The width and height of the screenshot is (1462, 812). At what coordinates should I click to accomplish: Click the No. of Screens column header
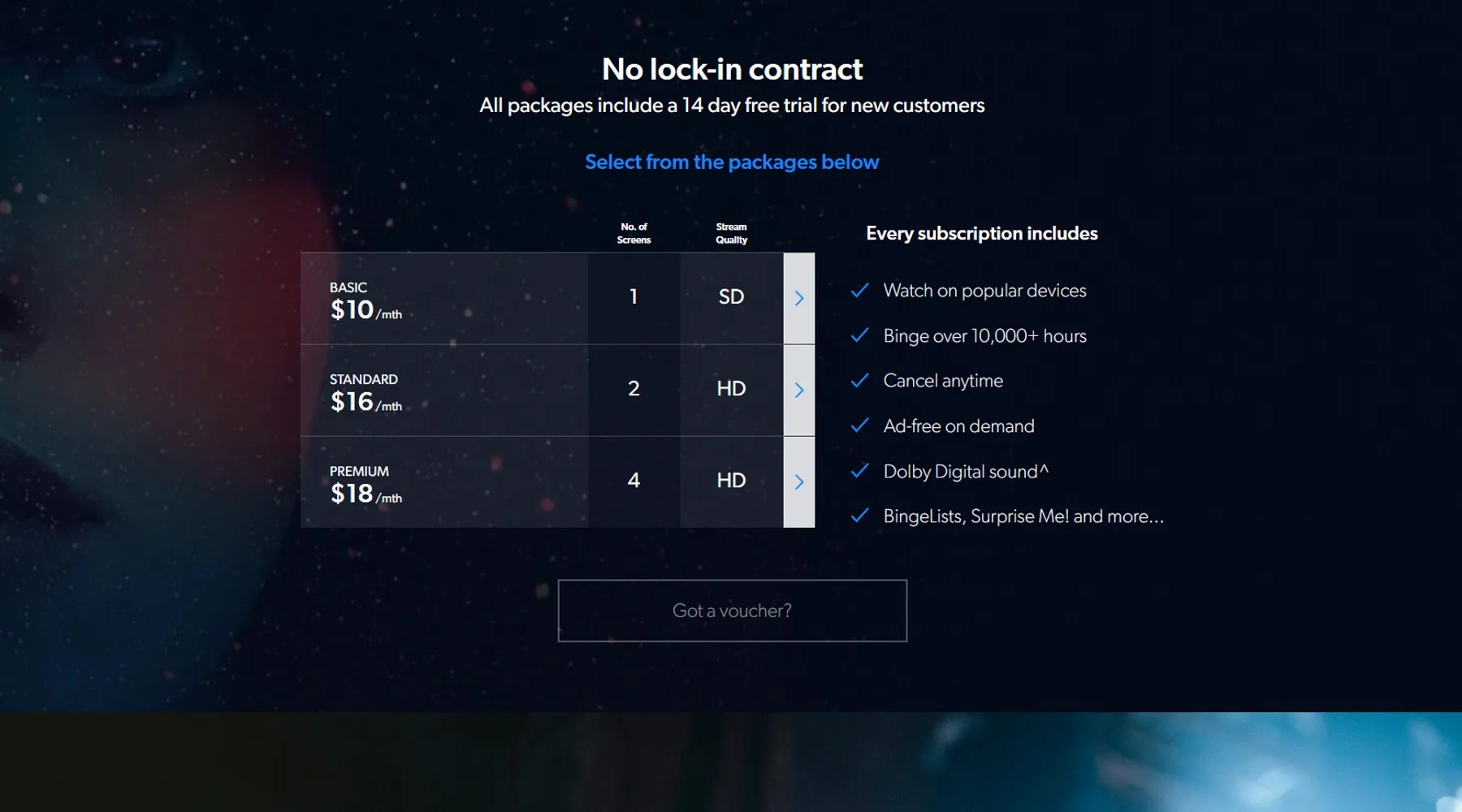634,233
